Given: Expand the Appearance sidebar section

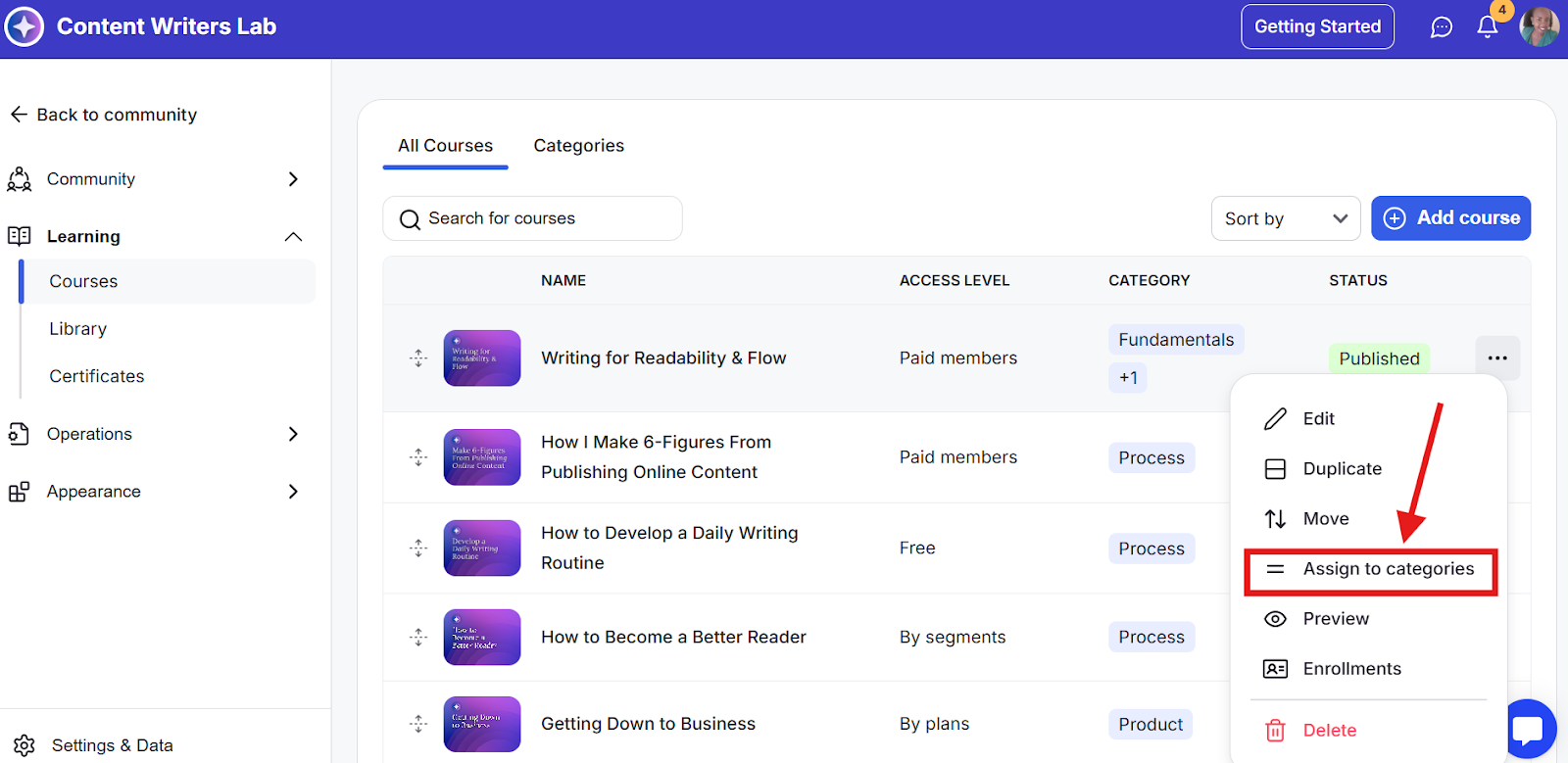Looking at the screenshot, I should (292, 492).
